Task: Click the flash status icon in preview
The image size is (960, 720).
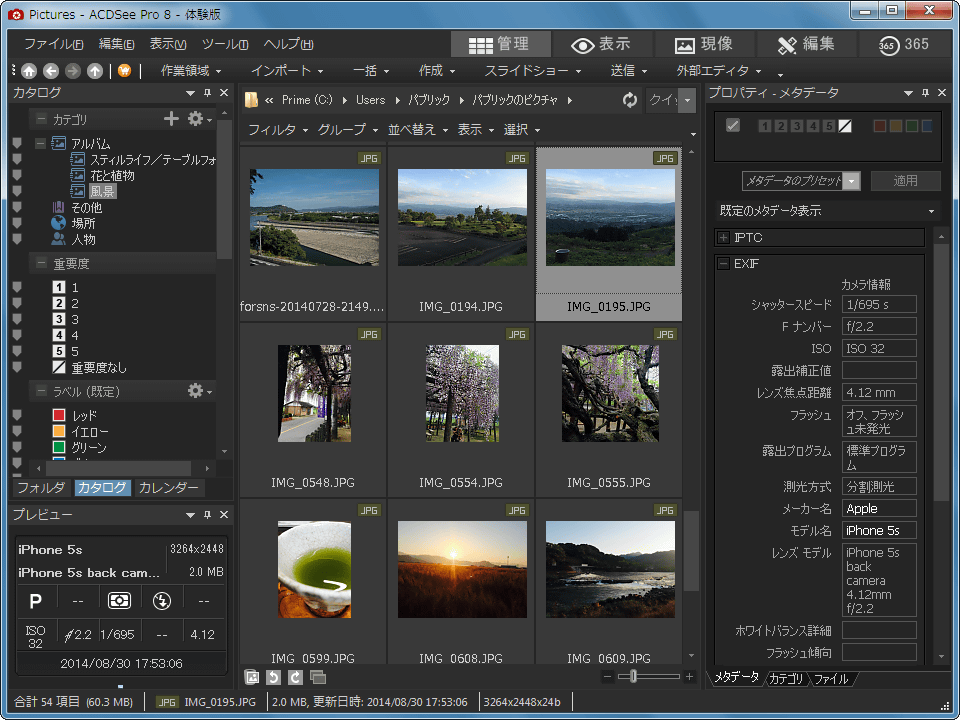Action: tap(162, 601)
